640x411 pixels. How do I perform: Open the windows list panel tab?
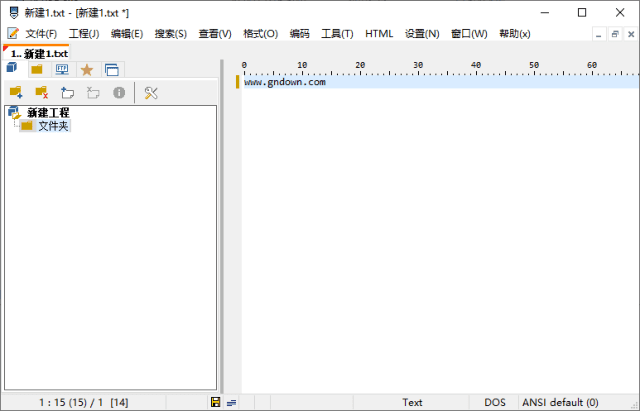111,69
